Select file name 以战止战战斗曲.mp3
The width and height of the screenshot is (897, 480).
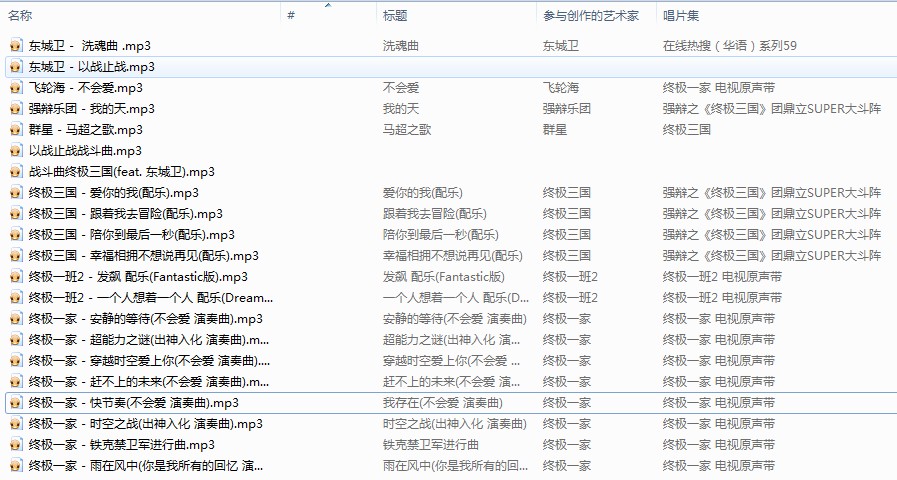(85, 151)
